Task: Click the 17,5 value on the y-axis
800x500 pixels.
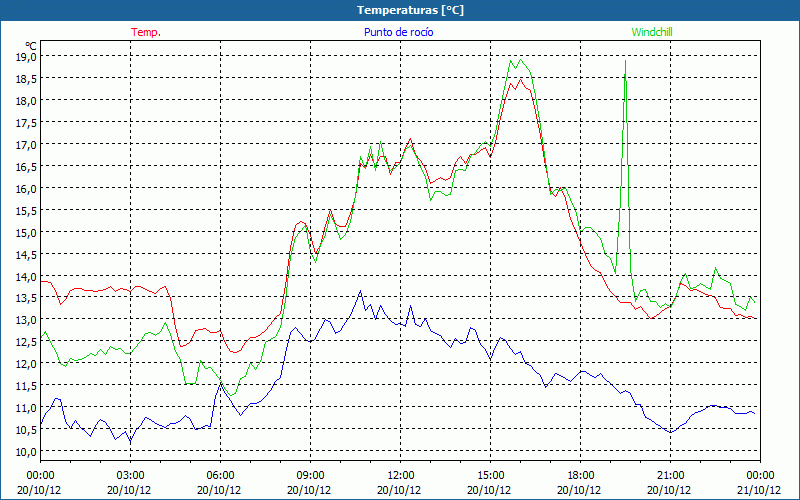Action: click(x=26, y=122)
